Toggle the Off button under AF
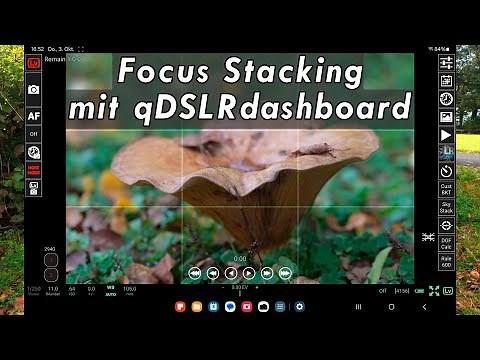 34,134
